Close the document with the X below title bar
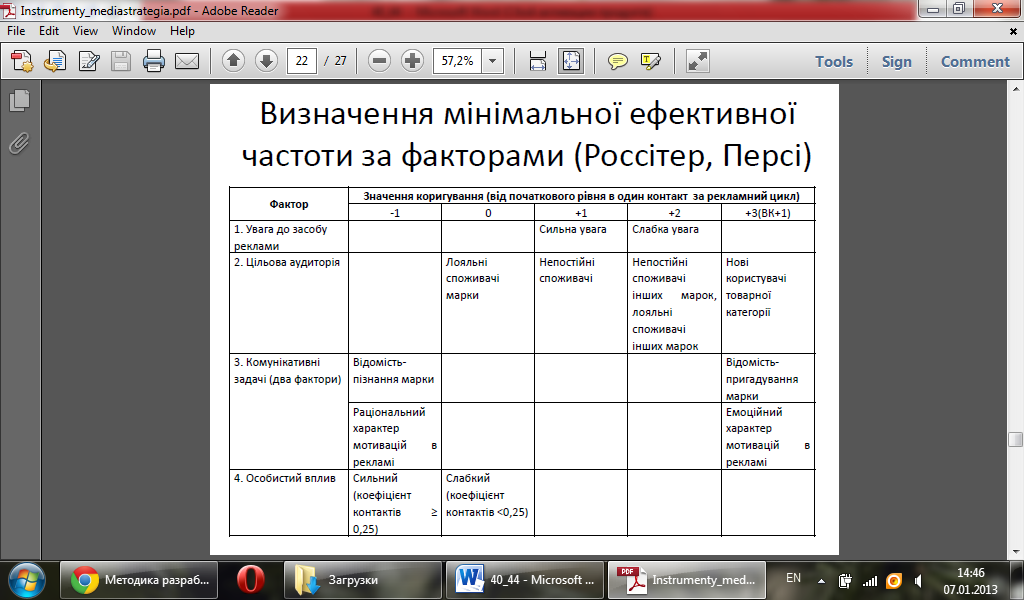 [x=1014, y=31]
